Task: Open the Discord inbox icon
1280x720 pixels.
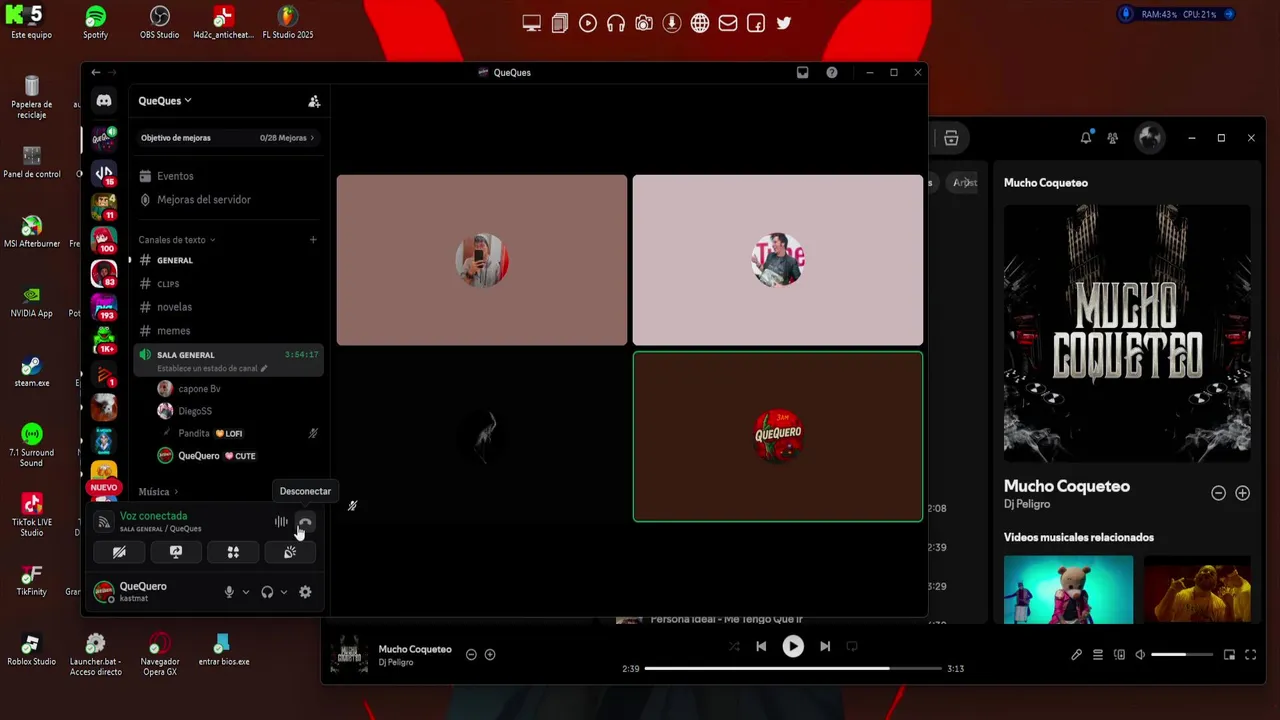Action: click(802, 72)
